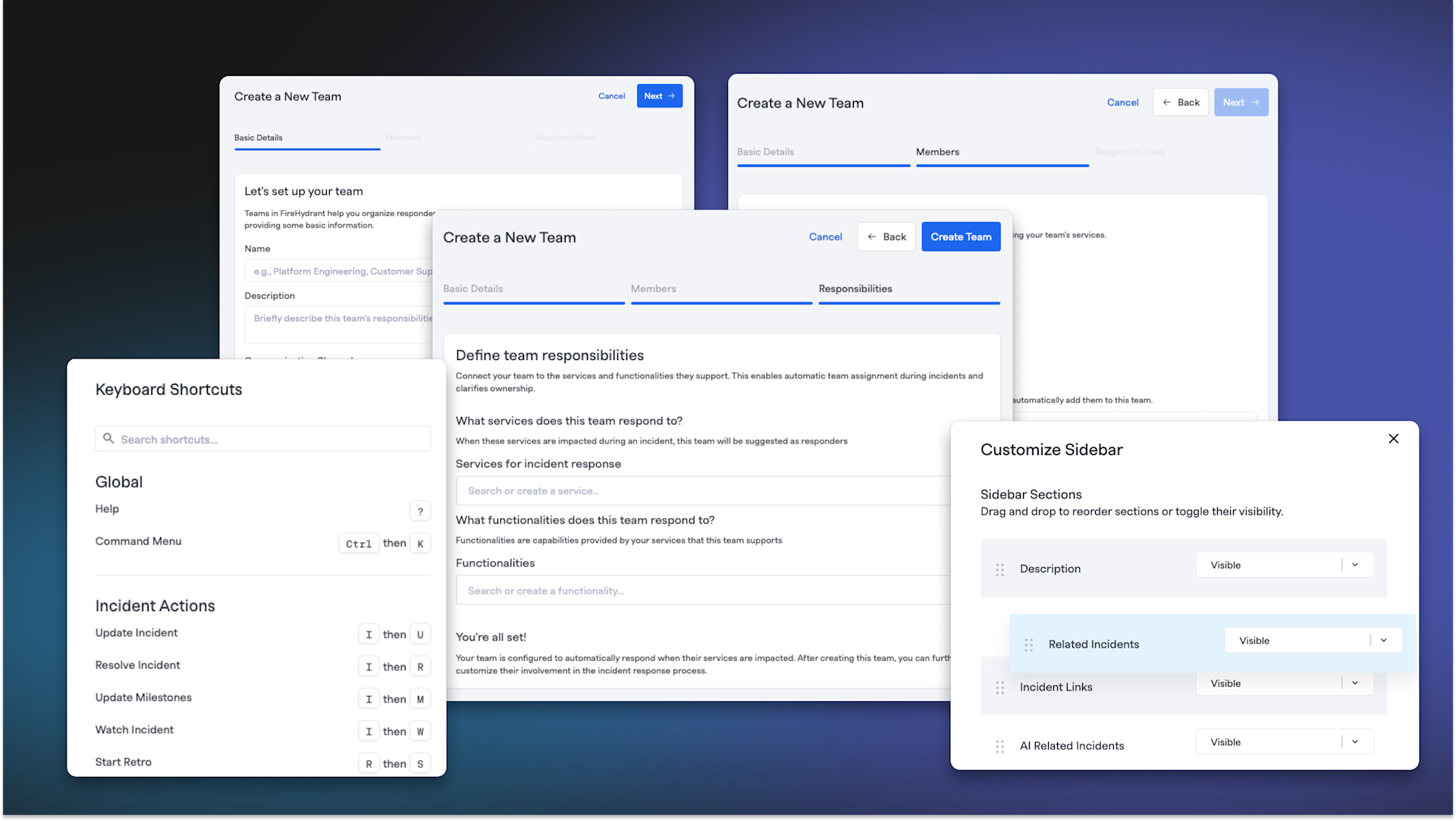The width and height of the screenshot is (1456, 821).
Task: Click the Ctrl key badge for Command Menu
Action: point(359,544)
